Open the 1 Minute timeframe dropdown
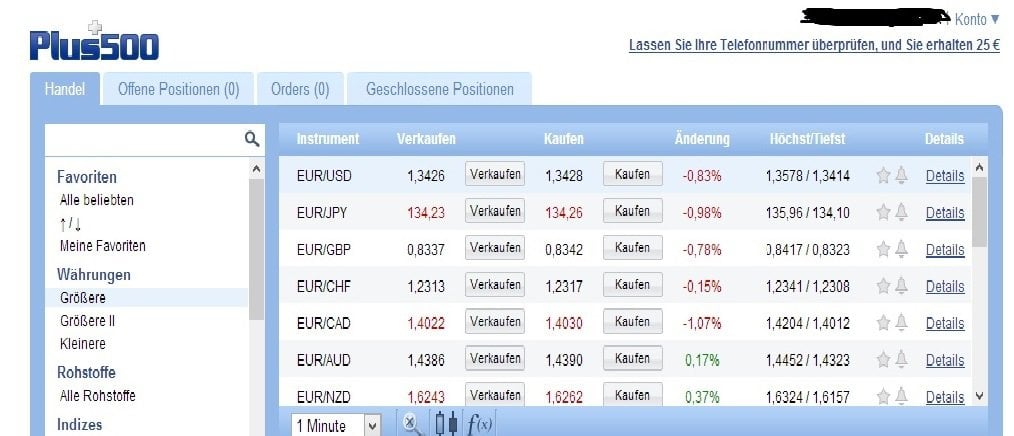 click(336, 426)
